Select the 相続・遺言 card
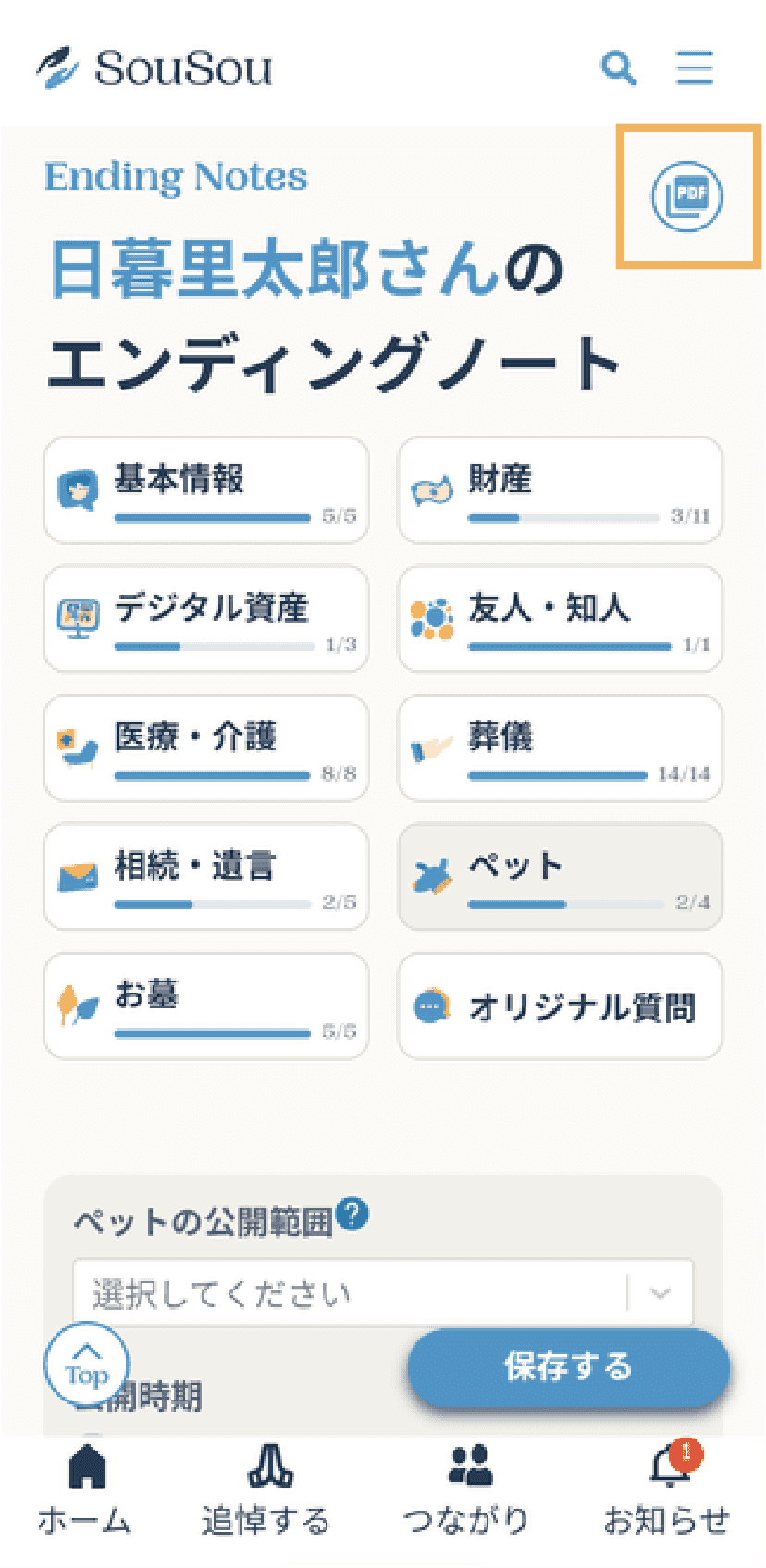The image size is (766, 1568). click(206, 877)
